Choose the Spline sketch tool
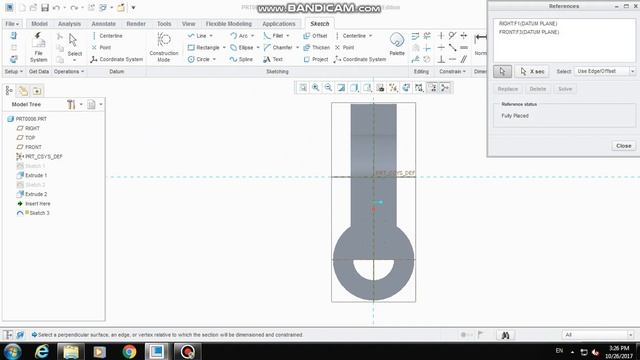The image size is (640, 360). click(x=241, y=59)
